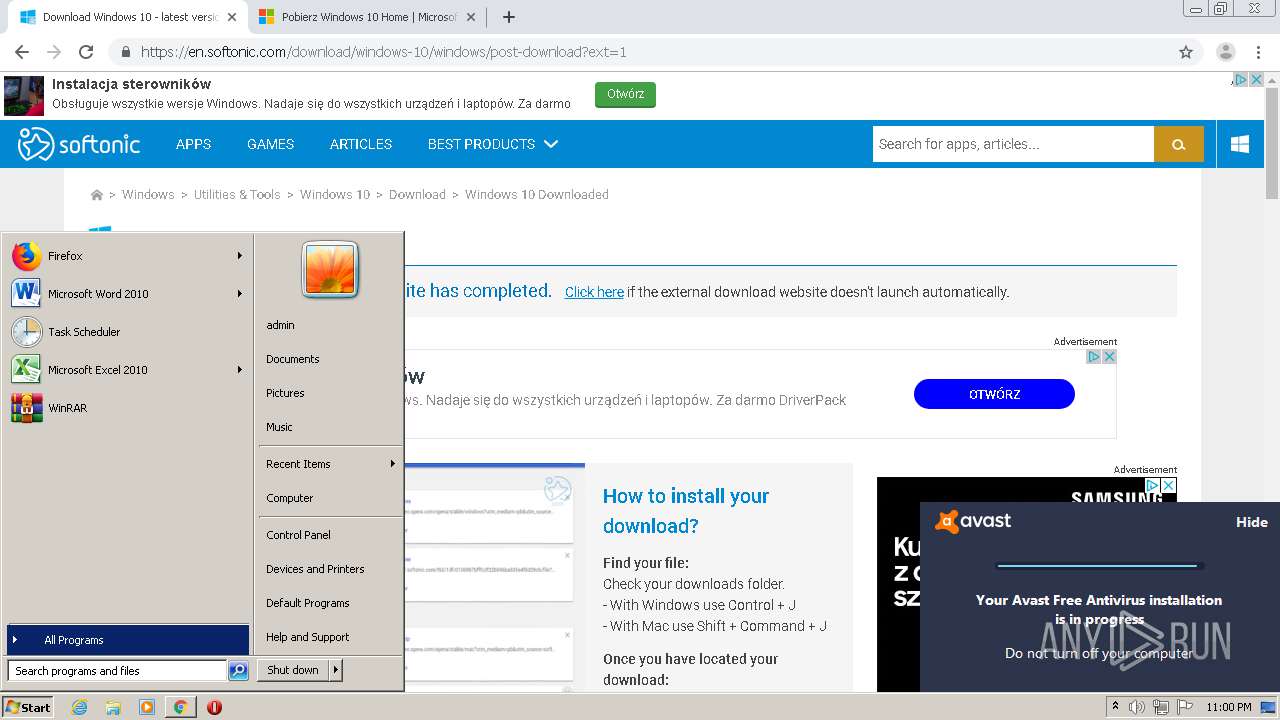The height and width of the screenshot is (720, 1280).
Task: Close the Samsung ad with X icon
Action: (1168, 486)
